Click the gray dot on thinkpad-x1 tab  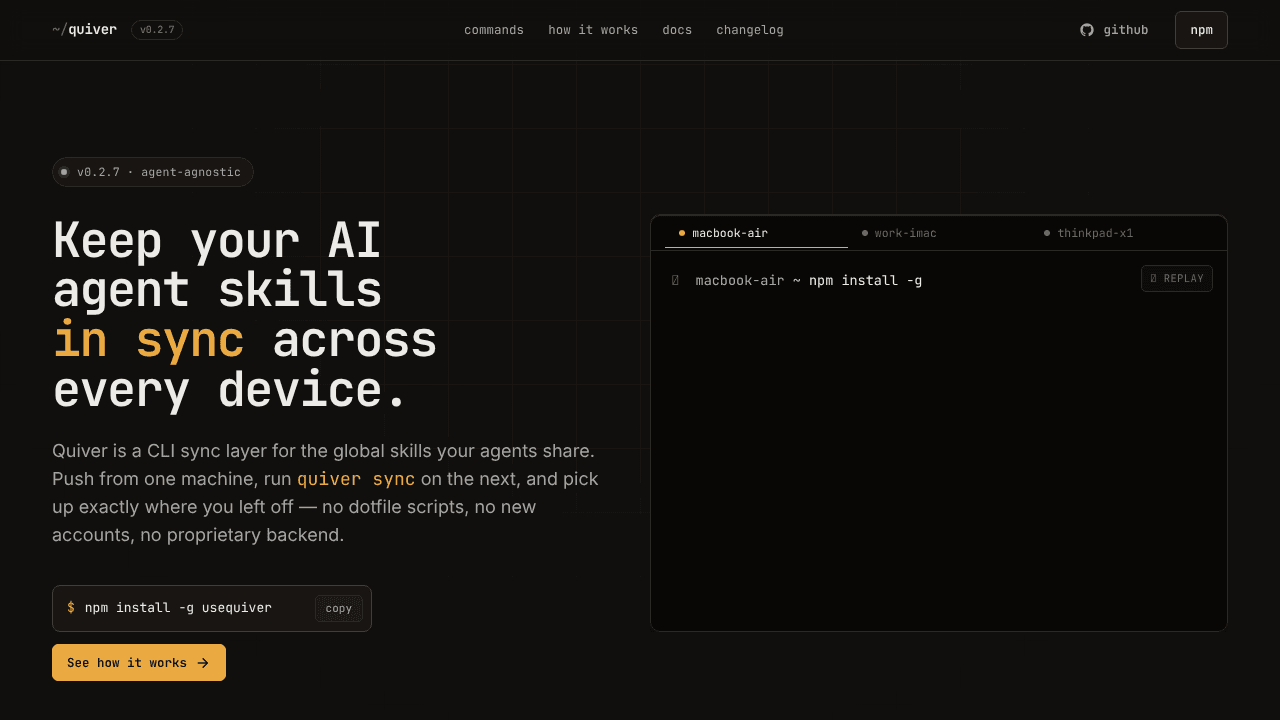(1047, 233)
